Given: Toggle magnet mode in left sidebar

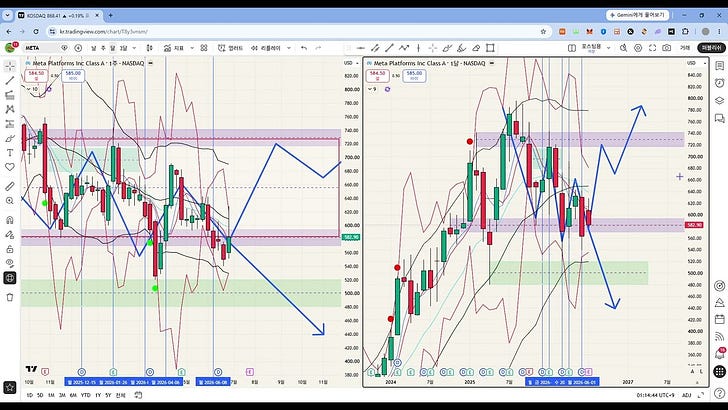Looking at the screenshot, I should point(10,220).
